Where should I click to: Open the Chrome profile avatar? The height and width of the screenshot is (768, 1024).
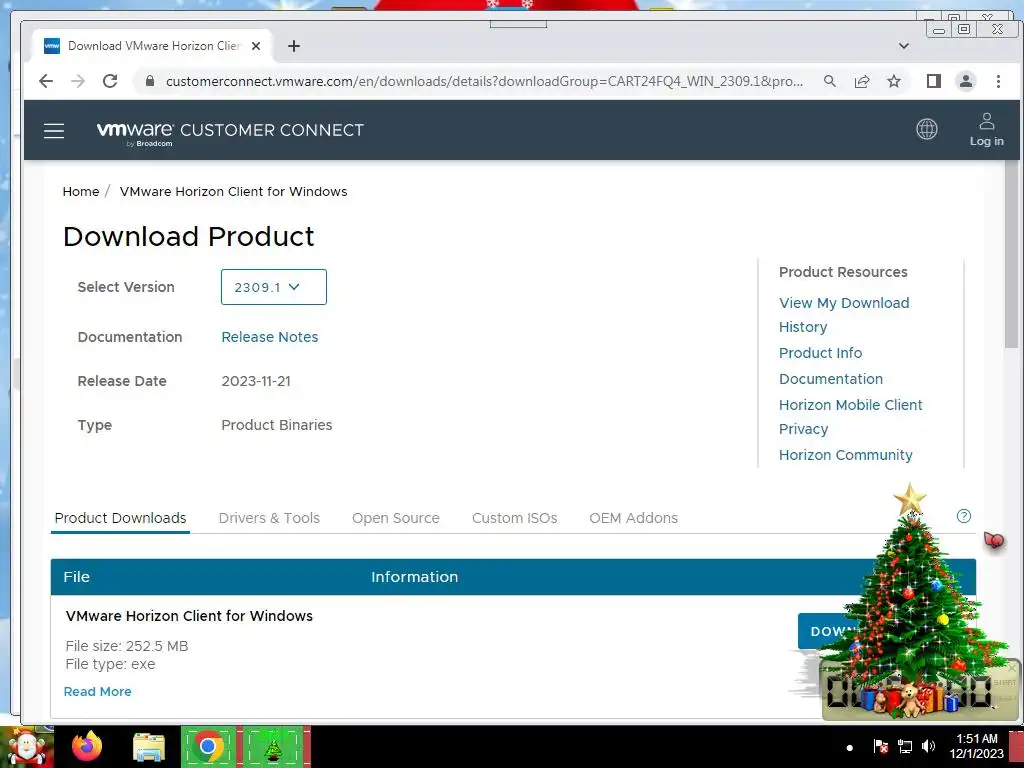click(966, 81)
